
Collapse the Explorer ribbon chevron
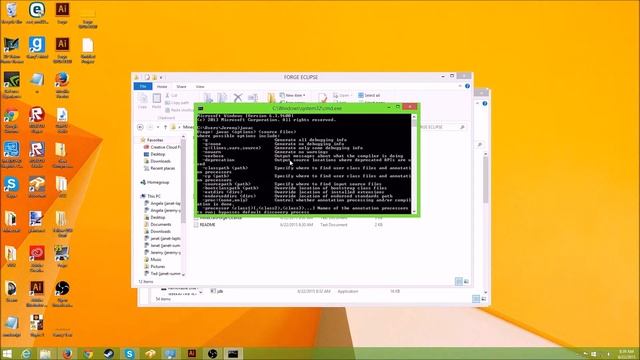pyautogui.click(x=460, y=86)
